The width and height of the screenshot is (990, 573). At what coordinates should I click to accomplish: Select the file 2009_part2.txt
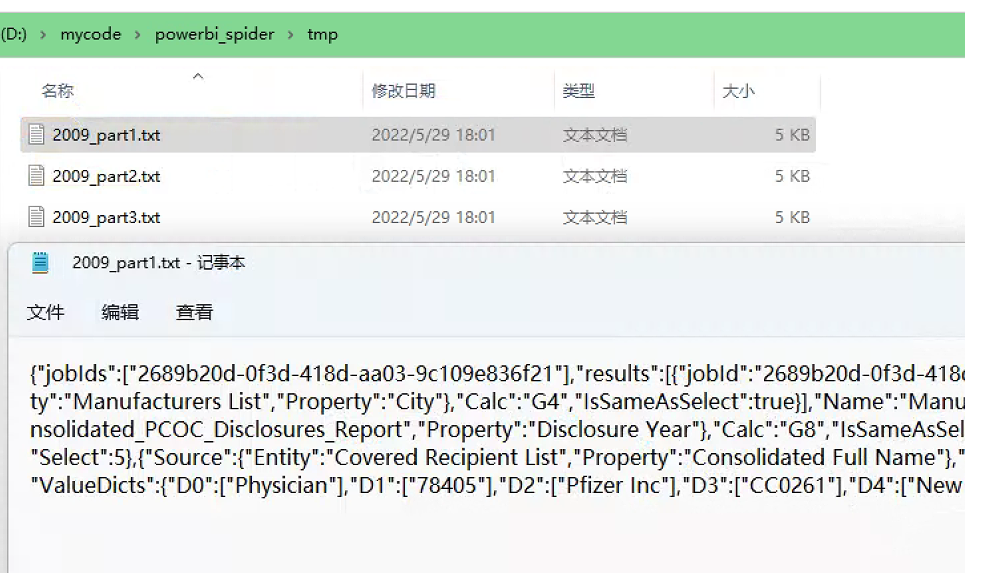pyautogui.click(x=418, y=175)
